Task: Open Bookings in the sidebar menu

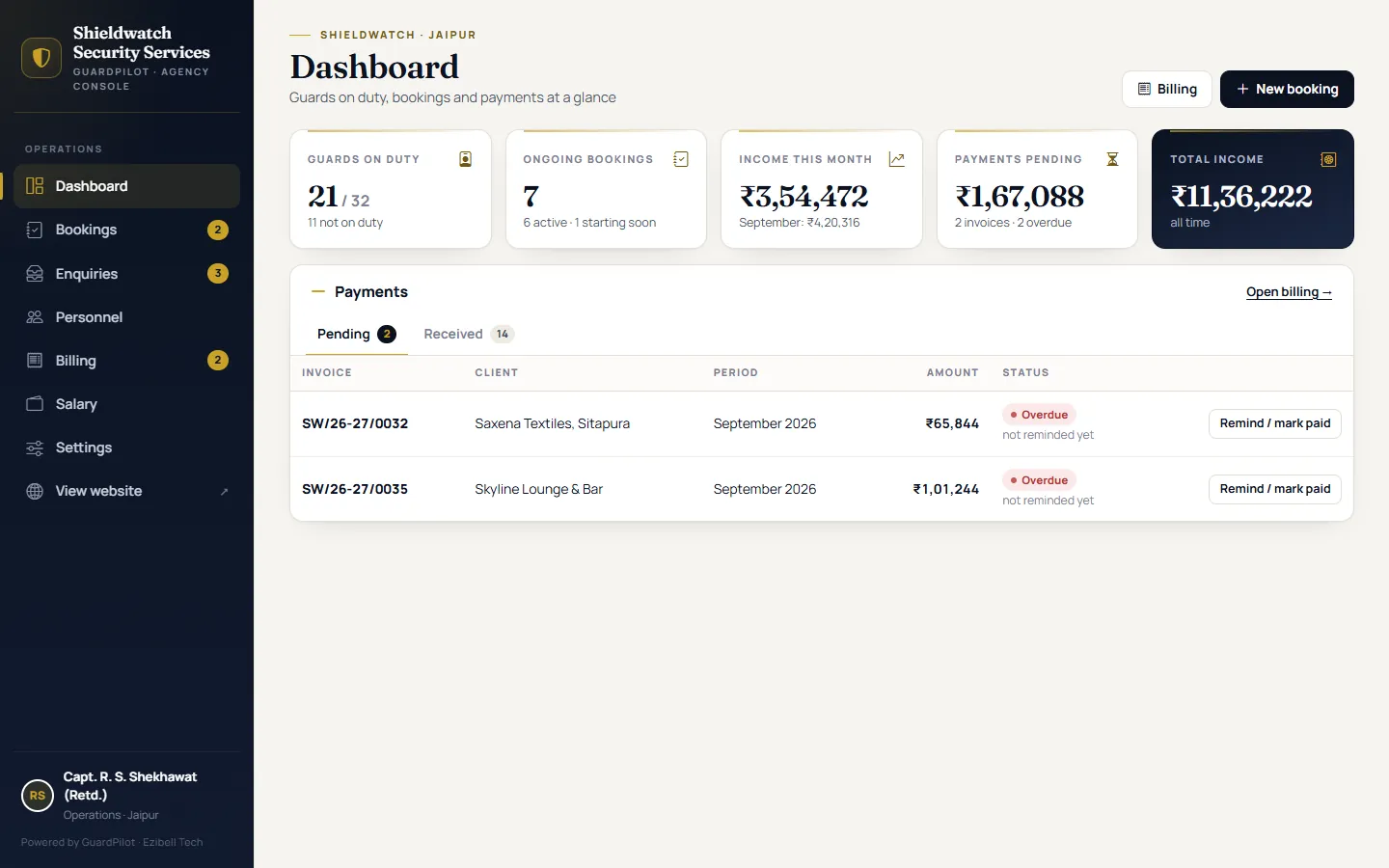Action: point(126,230)
